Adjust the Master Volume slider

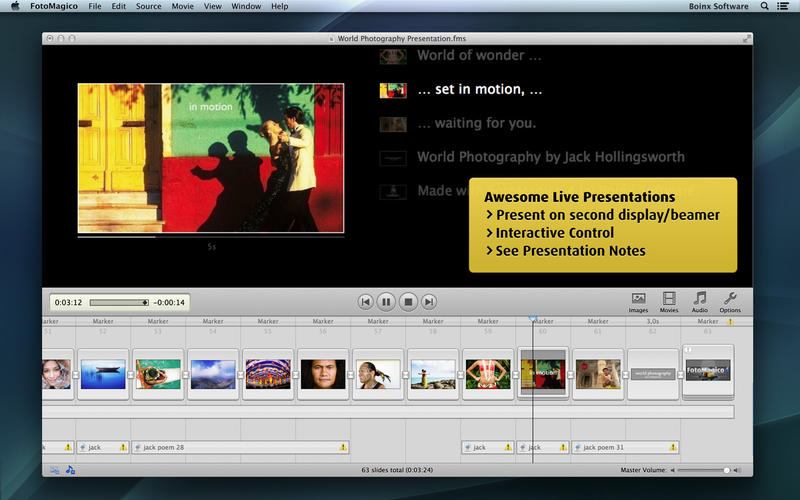click(726, 469)
